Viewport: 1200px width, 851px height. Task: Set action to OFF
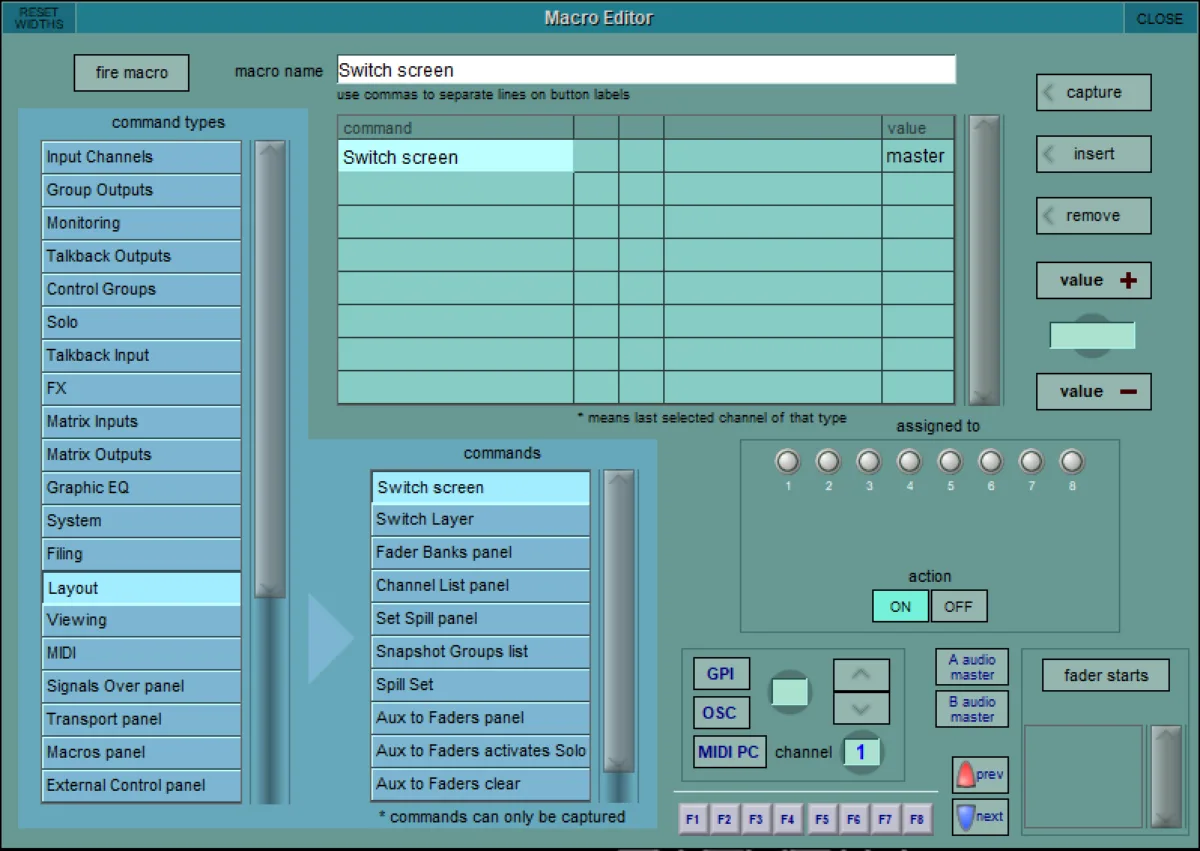click(959, 606)
